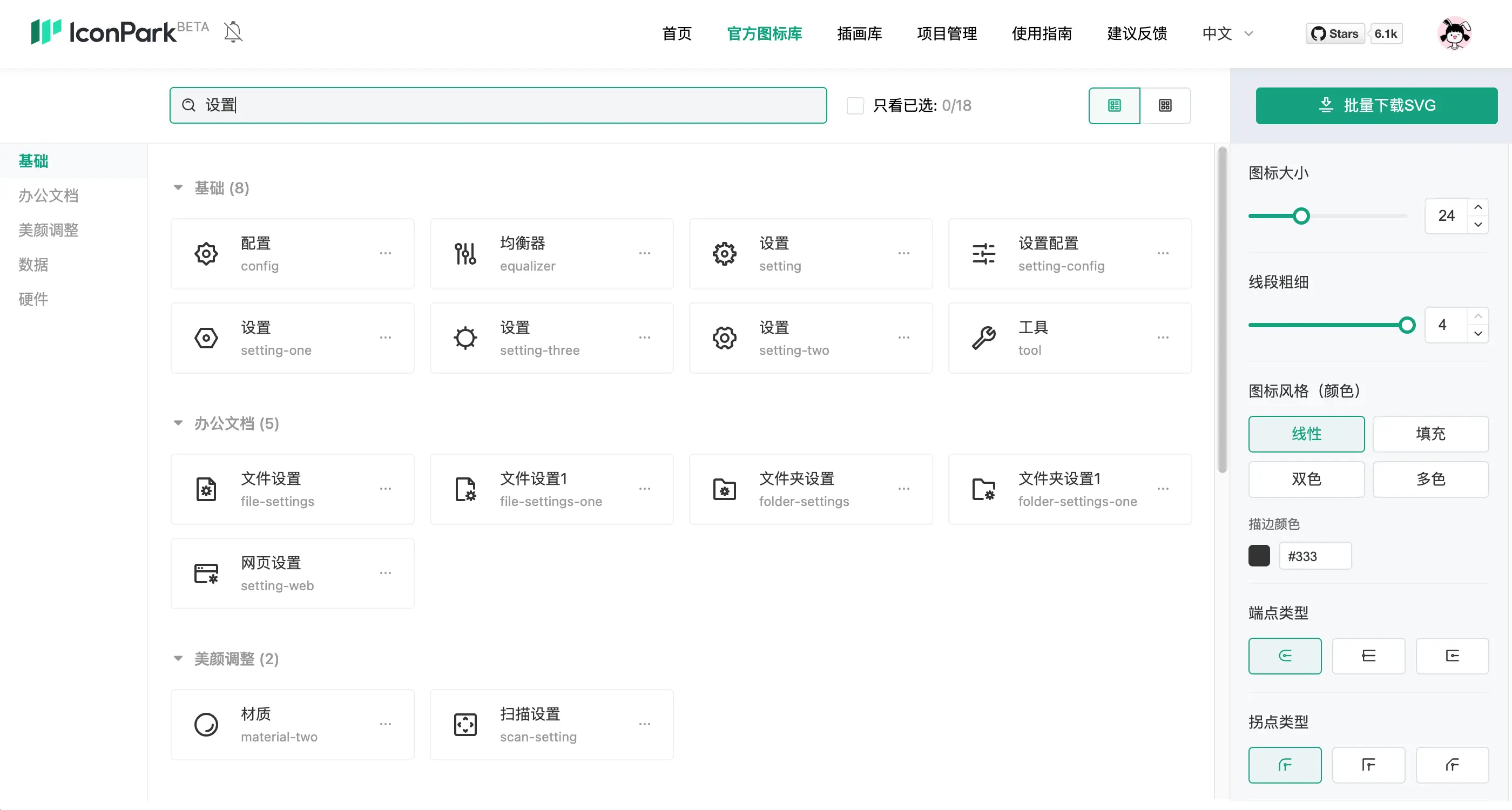The image size is (1512, 810).
Task: Enable the 只看已选 checkbox
Action: click(x=855, y=106)
